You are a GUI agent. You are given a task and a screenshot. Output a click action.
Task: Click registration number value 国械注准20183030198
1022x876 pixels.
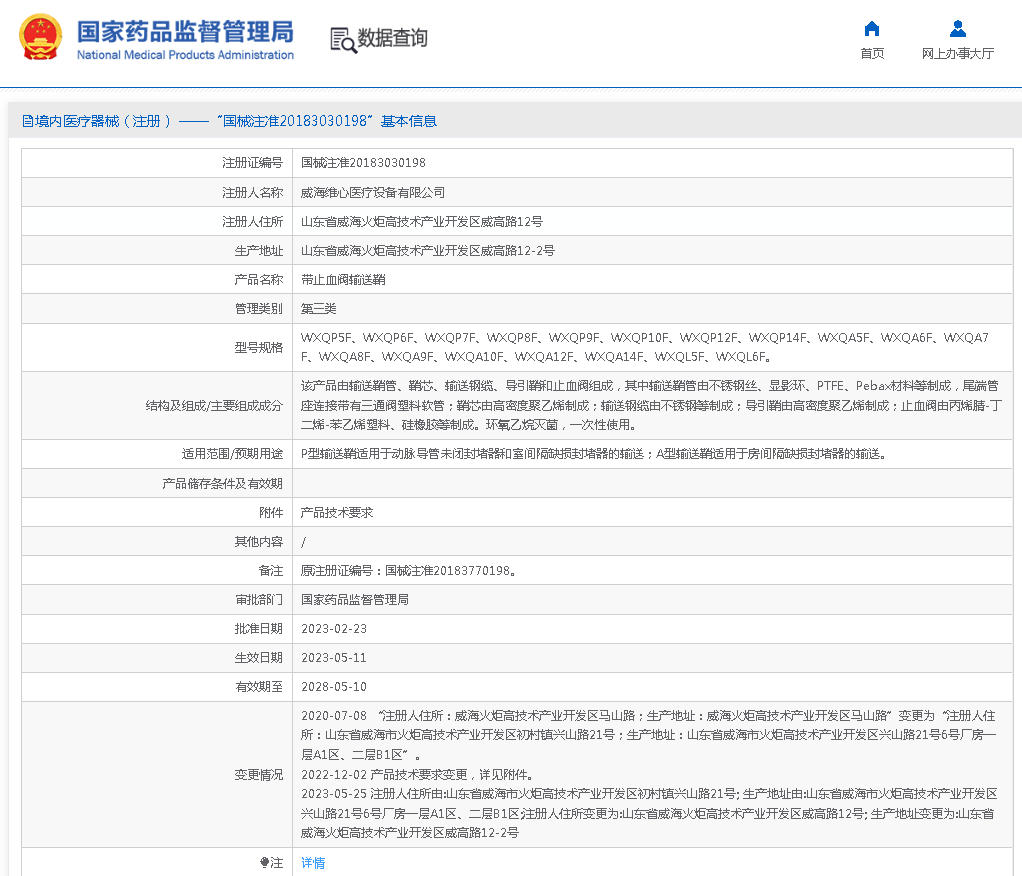pos(363,163)
